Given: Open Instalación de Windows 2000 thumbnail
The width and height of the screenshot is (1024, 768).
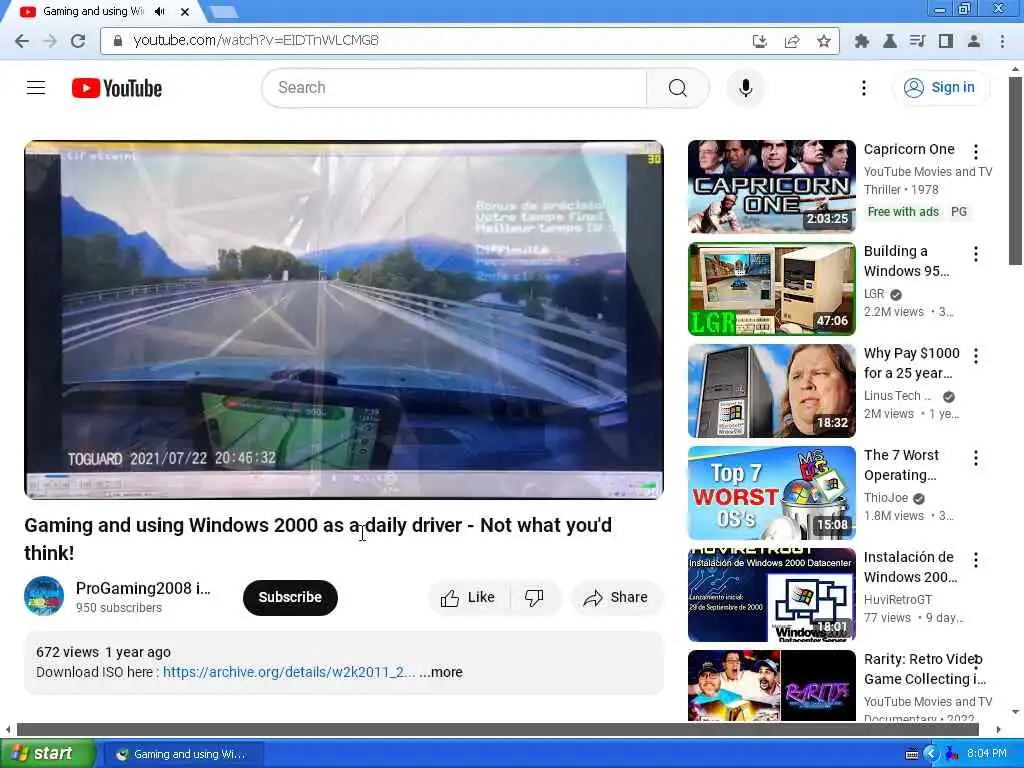Looking at the screenshot, I should [771, 594].
